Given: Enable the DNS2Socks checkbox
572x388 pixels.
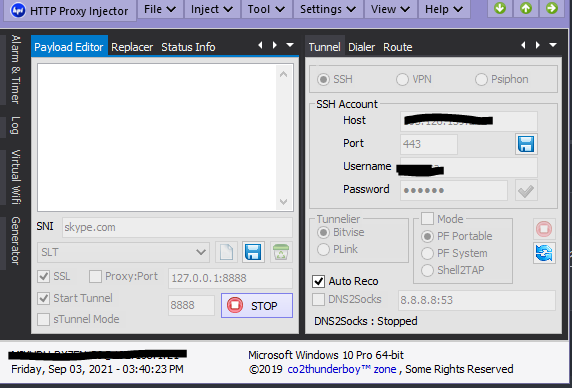Looking at the screenshot, I should (318, 299).
